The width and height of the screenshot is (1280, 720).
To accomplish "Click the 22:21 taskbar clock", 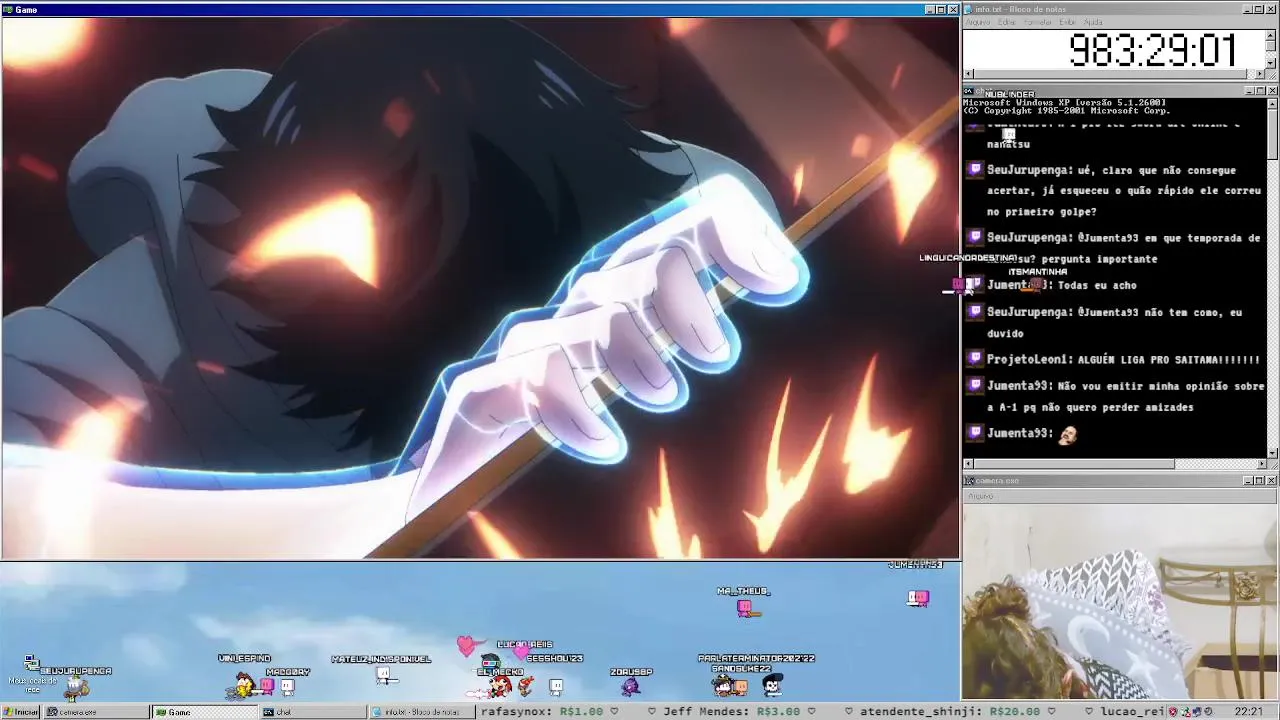I will click(1248, 712).
